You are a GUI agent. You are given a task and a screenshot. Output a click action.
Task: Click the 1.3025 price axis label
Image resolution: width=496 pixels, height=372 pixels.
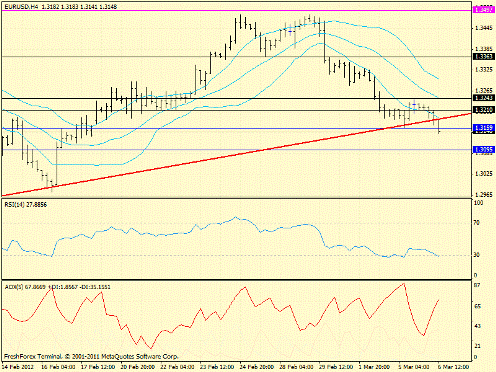click(484, 174)
